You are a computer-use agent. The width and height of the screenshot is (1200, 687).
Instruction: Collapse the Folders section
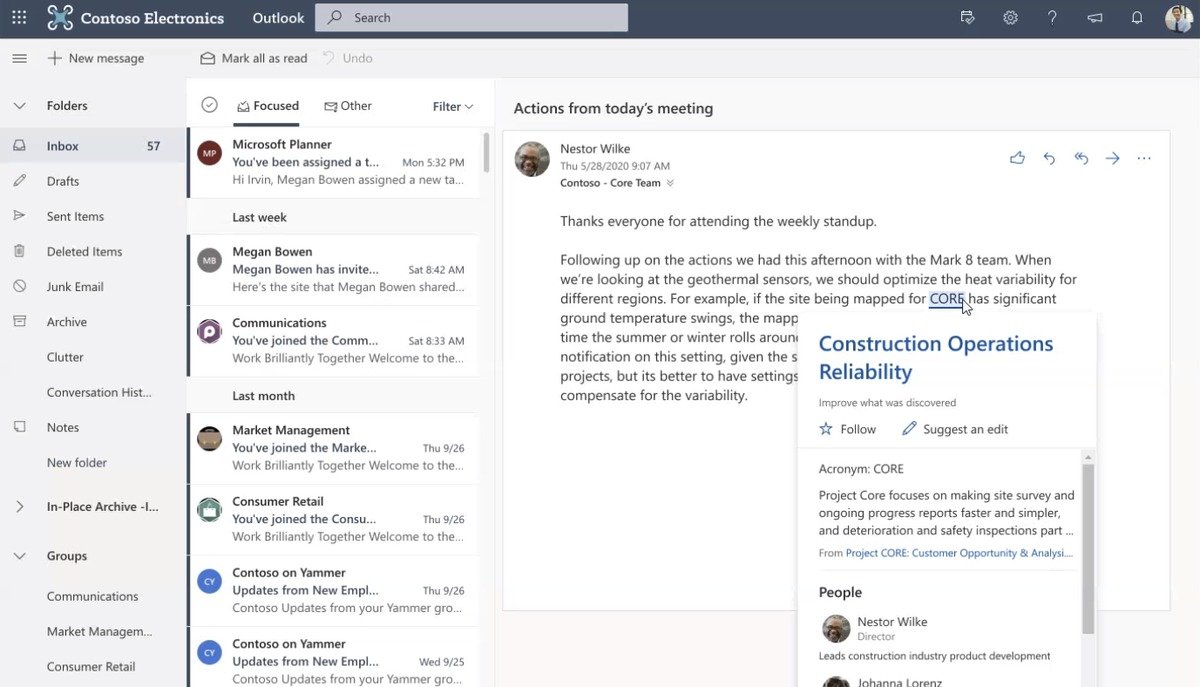tap(20, 105)
